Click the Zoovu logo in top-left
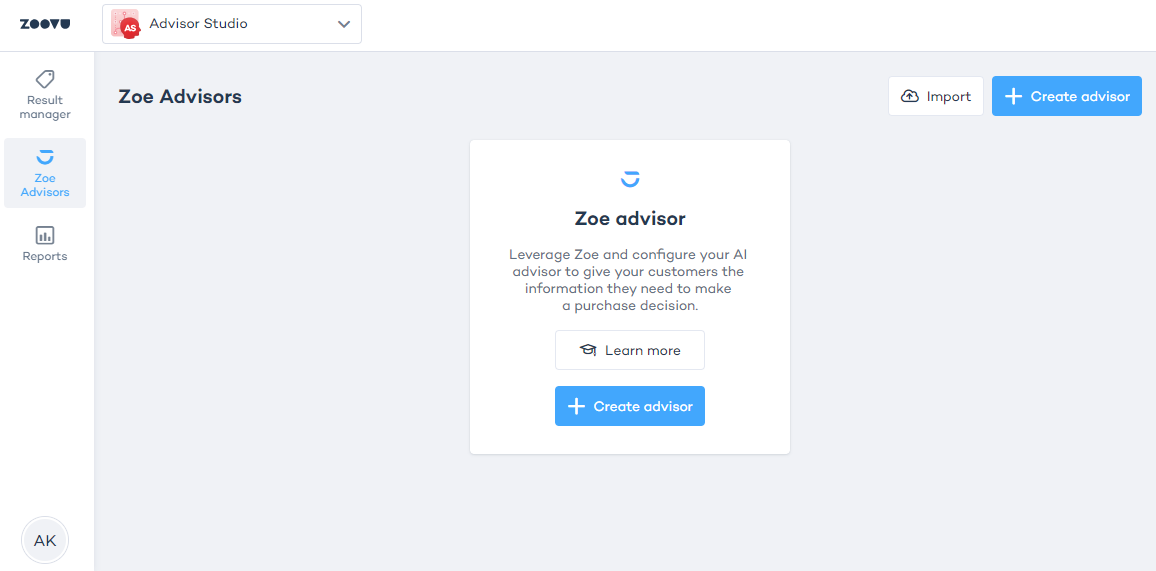This screenshot has height=571, width=1156. (x=45, y=24)
